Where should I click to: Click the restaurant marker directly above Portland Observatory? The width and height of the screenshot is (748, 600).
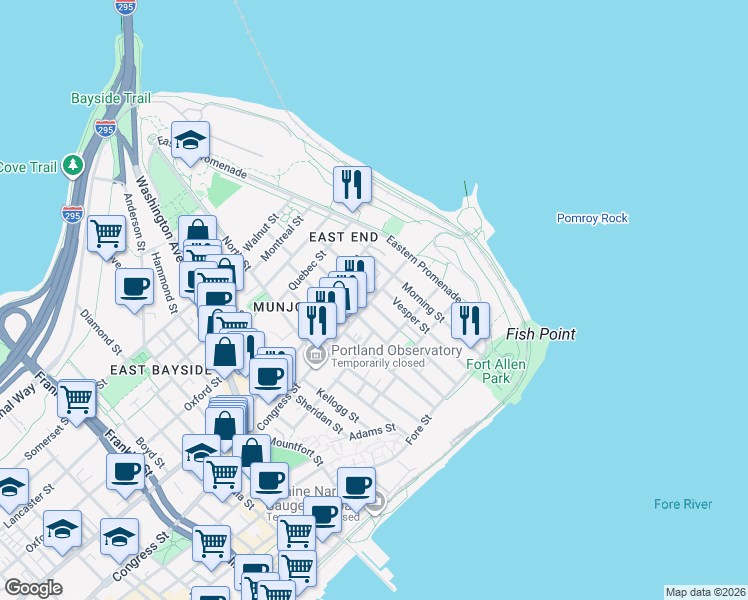[317, 322]
